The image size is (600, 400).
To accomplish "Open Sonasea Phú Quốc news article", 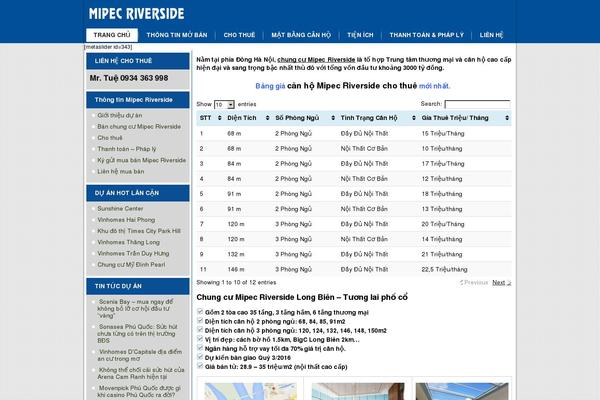I will (x=137, y=334).
